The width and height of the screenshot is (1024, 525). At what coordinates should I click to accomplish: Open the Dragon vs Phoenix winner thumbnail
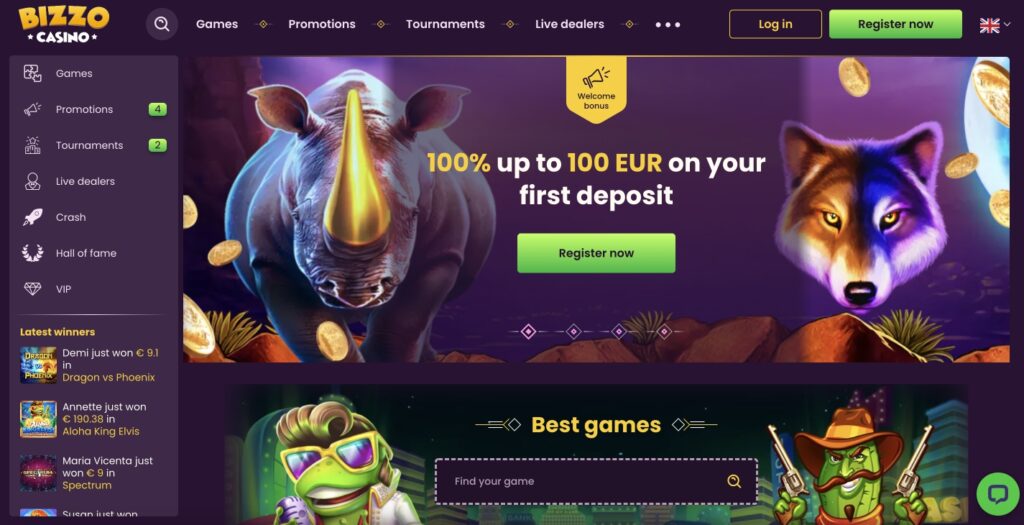pyautogui.click(x=39, y=365)
